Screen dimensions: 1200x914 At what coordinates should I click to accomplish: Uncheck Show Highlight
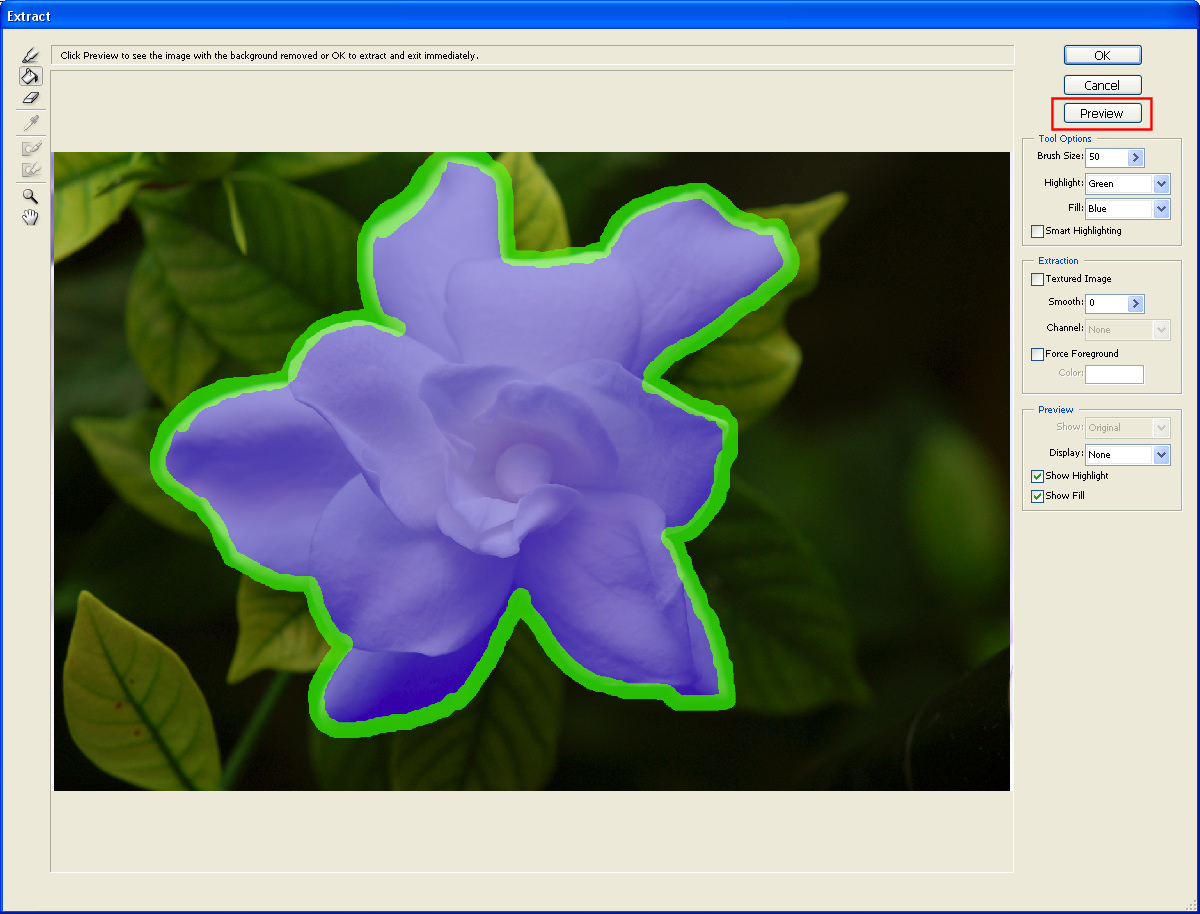click(x=1037, y=476)
